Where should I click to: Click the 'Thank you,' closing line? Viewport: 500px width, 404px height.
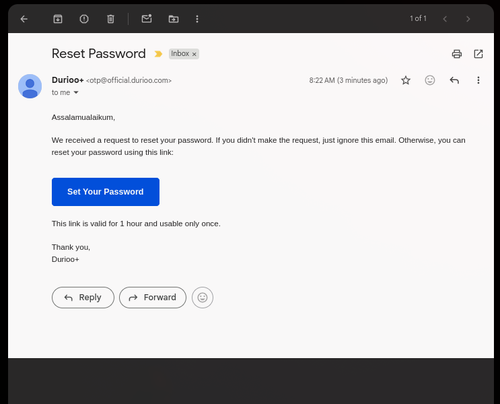[71, 247]
